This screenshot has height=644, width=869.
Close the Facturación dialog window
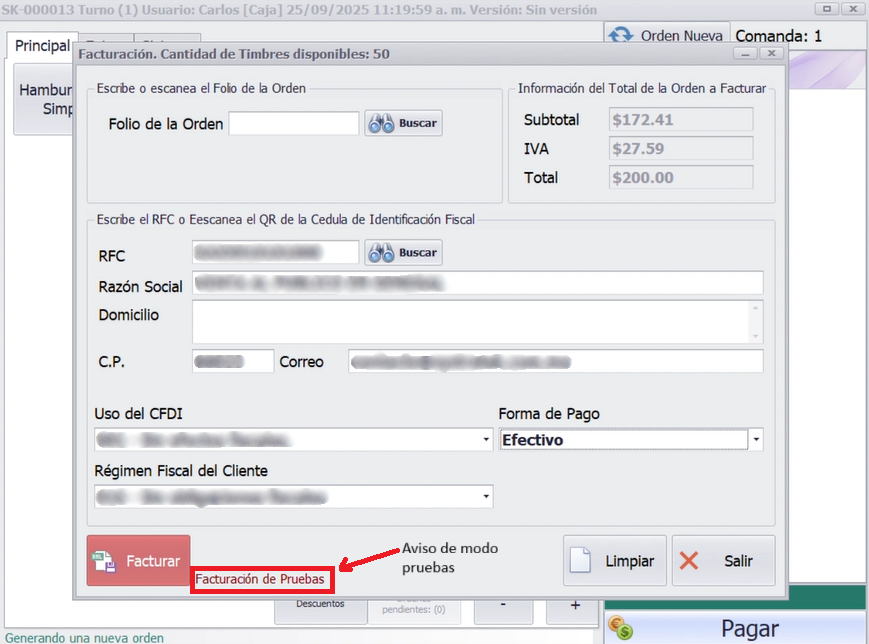(771, 53)
